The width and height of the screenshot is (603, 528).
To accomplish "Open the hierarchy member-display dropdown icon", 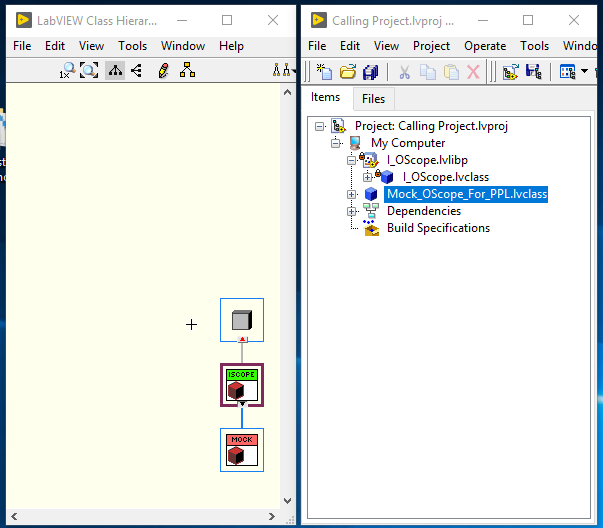I will click(285, 70).
